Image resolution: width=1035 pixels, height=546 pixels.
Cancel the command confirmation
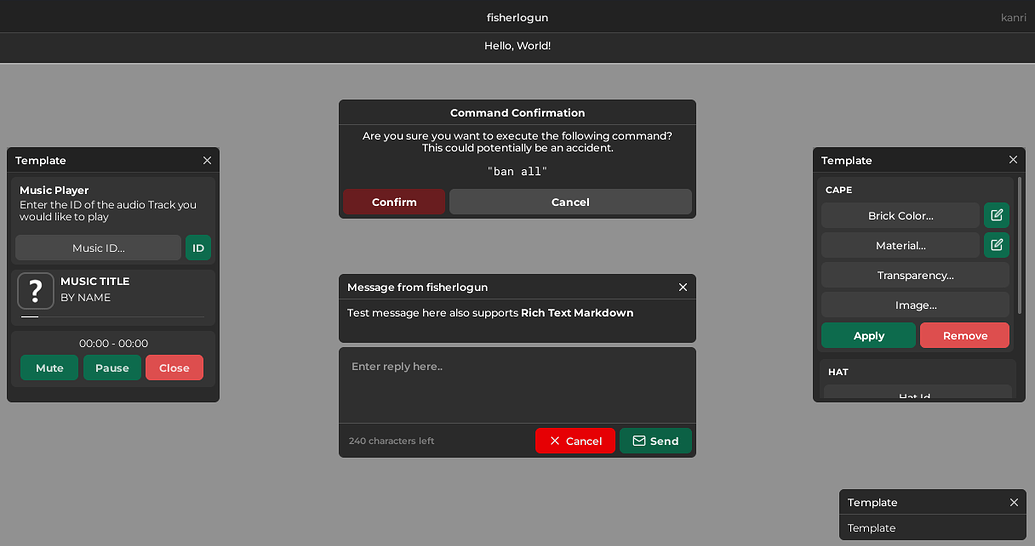coord(570,202)
